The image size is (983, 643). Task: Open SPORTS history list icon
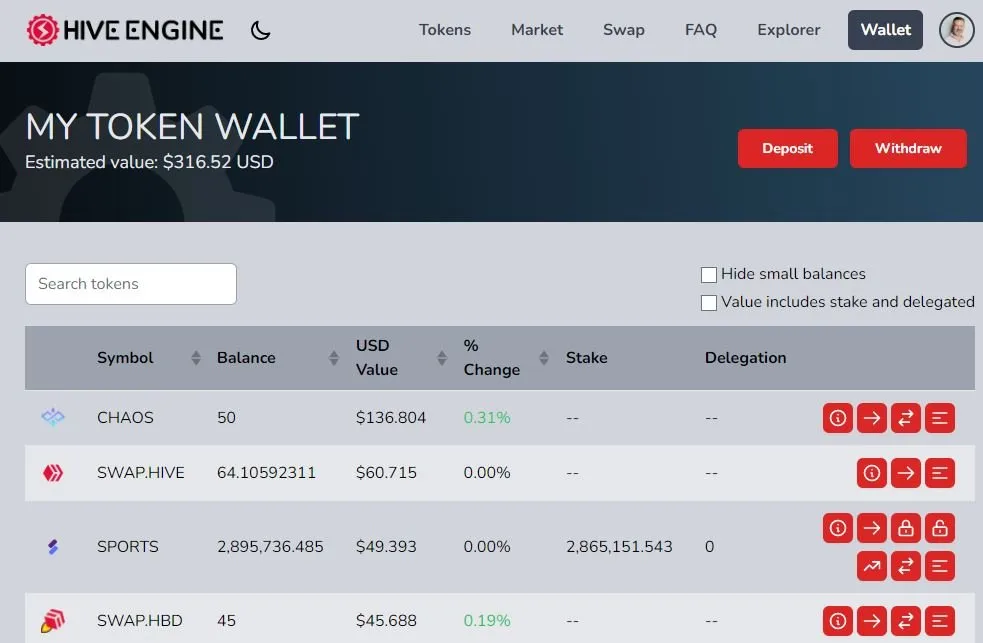939,567
